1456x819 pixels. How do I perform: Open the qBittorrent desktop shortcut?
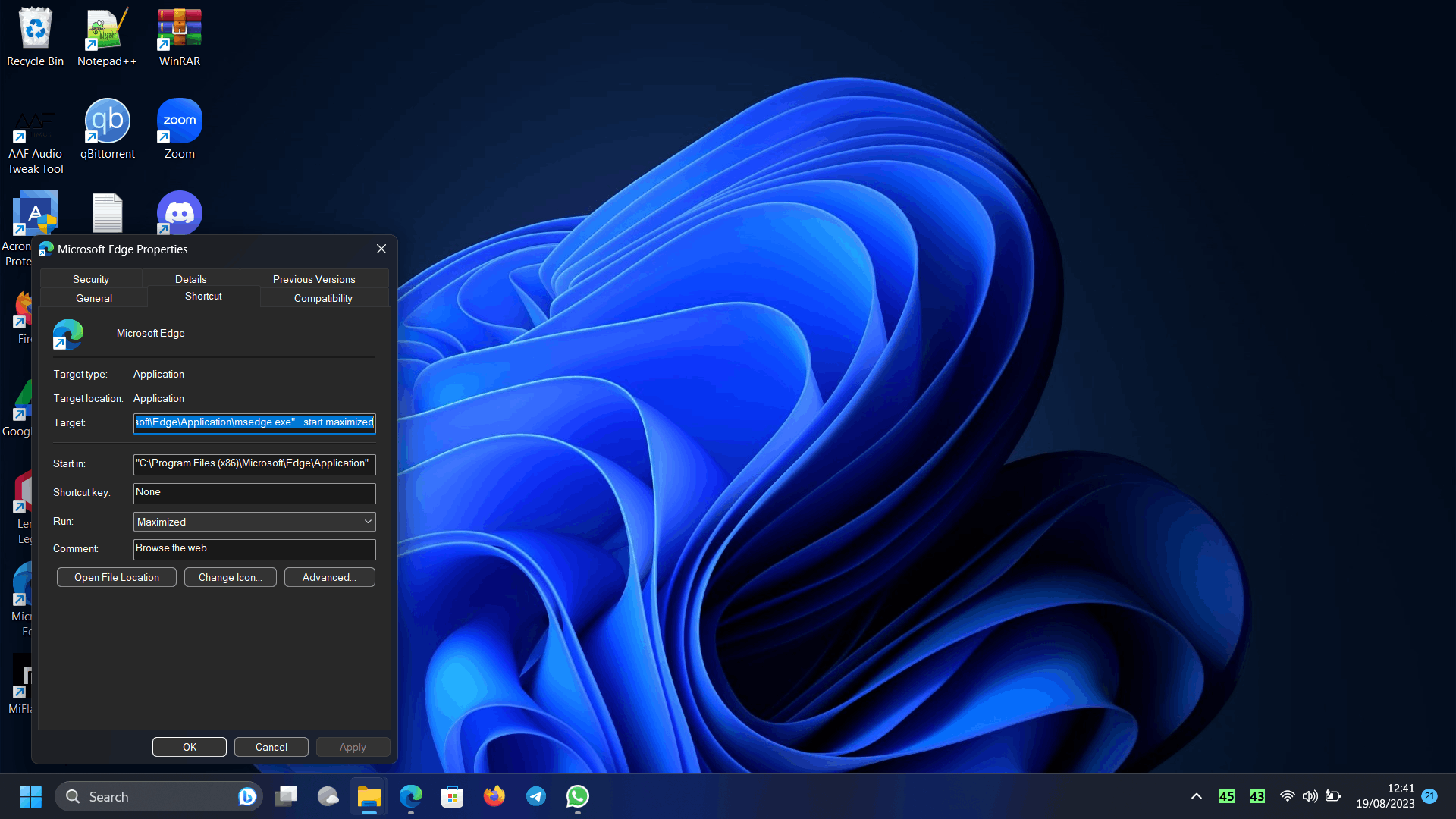107,129
